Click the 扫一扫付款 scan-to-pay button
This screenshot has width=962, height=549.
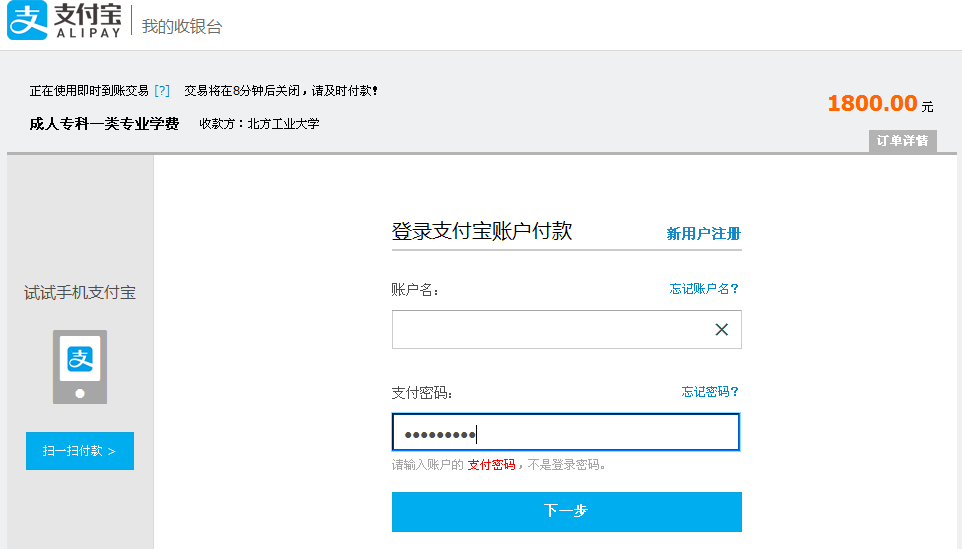tap(80, 451)
